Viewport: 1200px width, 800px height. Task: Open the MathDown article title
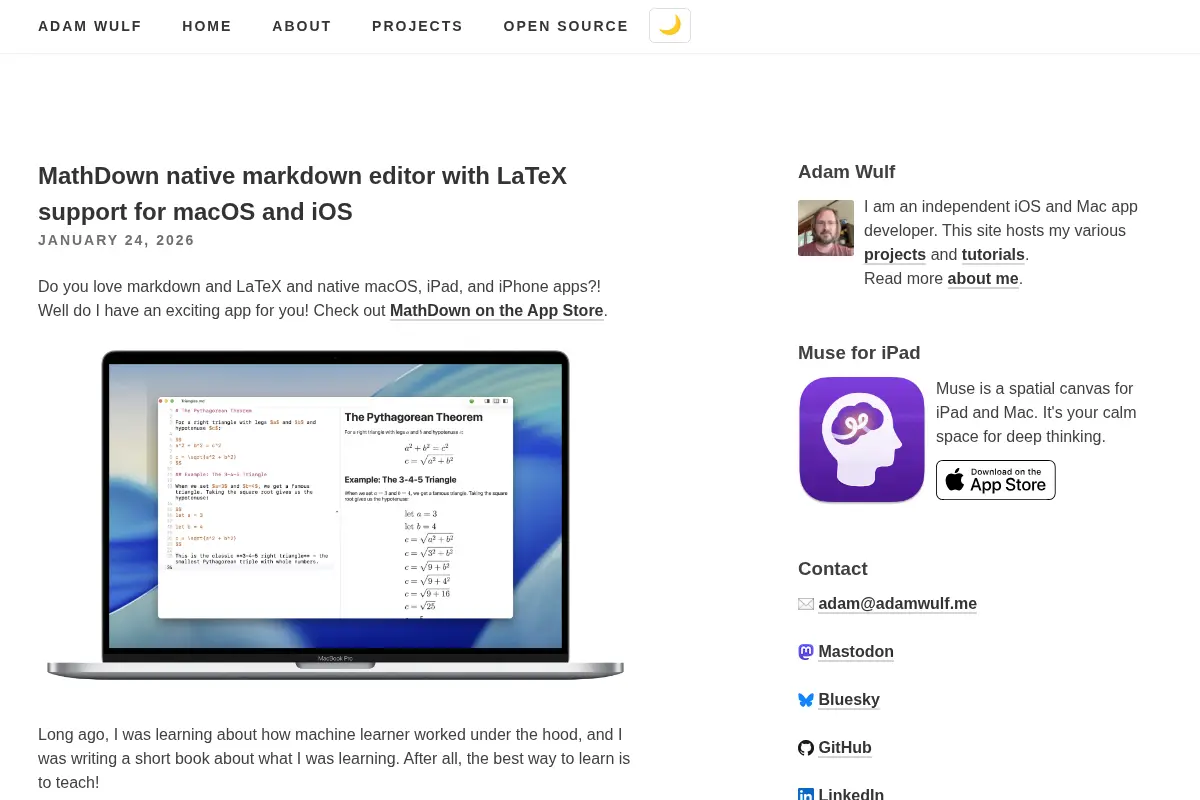coord(302,193)
